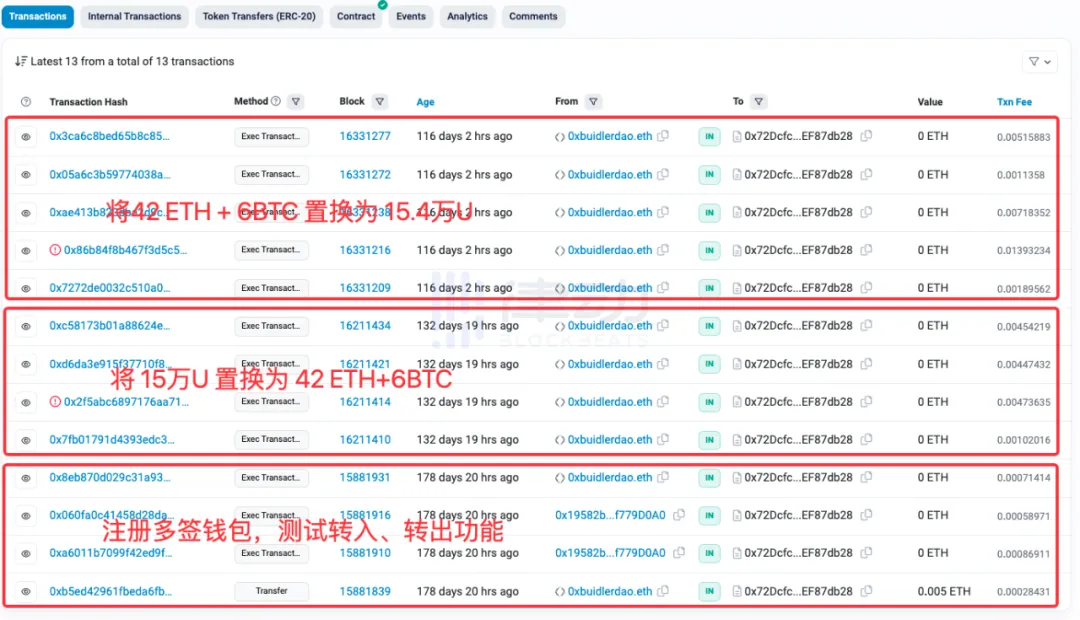Open the Block column filter
Screen dimensions: 1080x620
click(x=379, y=101)
